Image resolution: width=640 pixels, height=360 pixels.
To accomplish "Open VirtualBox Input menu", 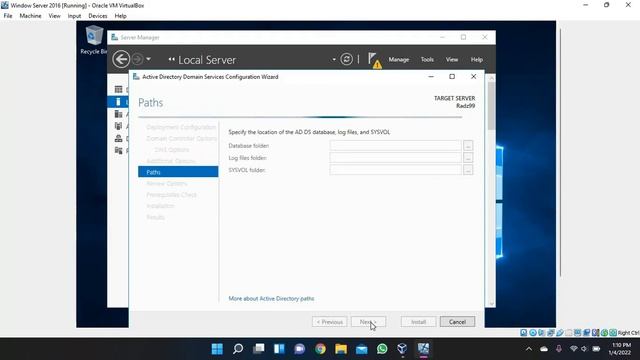I will pos(74,16).
